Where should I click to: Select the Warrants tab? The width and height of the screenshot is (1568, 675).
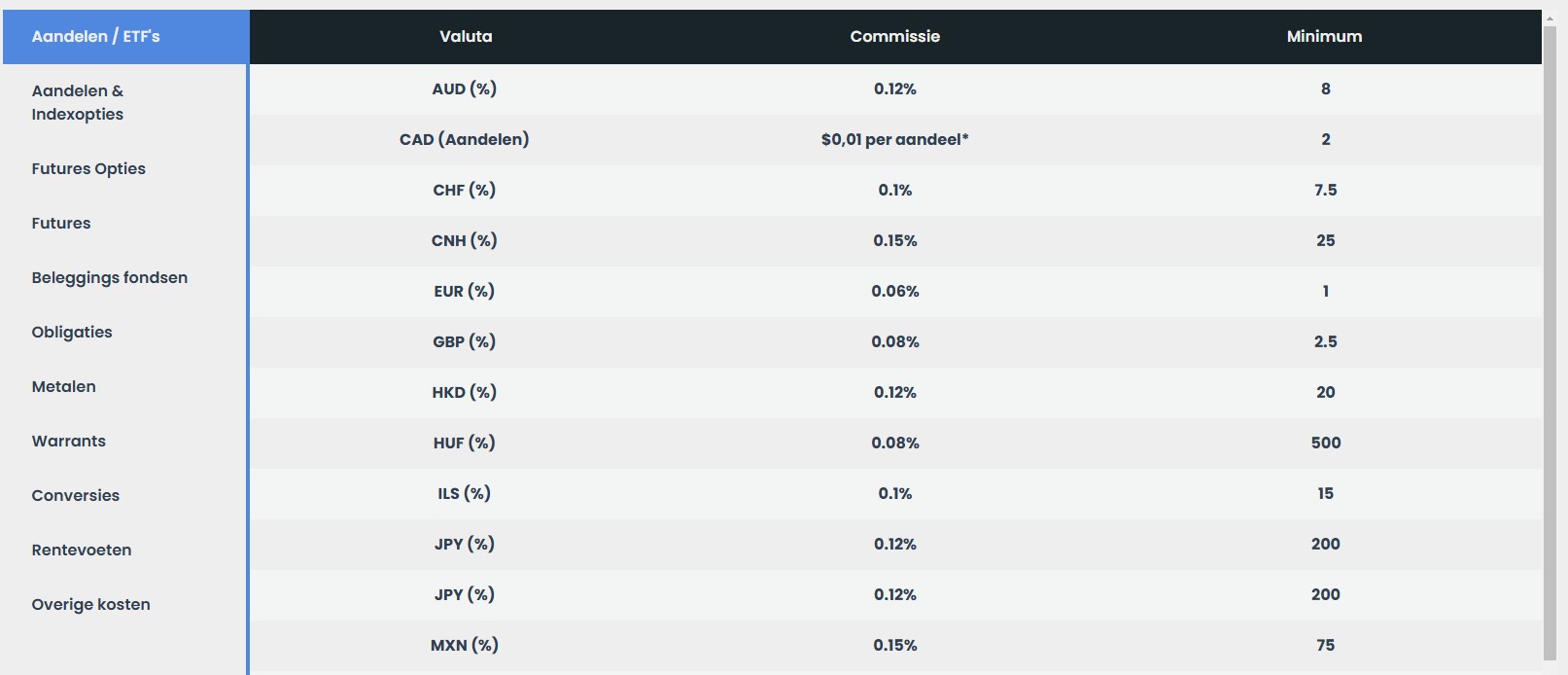tap(69, 441)
